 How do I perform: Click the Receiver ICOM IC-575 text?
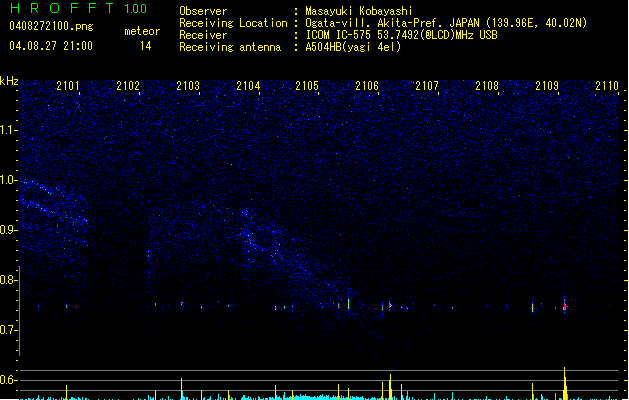pos(401,35)
